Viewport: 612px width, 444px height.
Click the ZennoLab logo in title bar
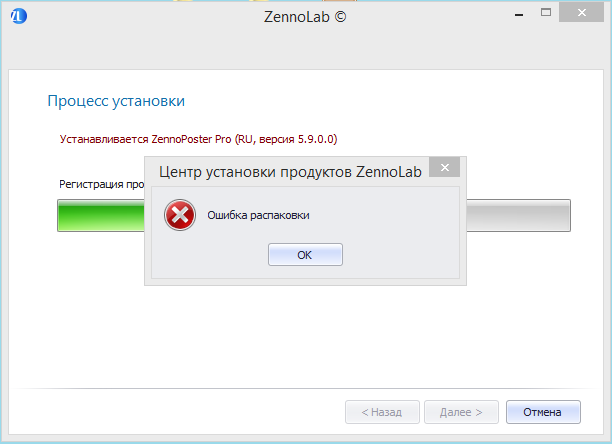(19, 16)
